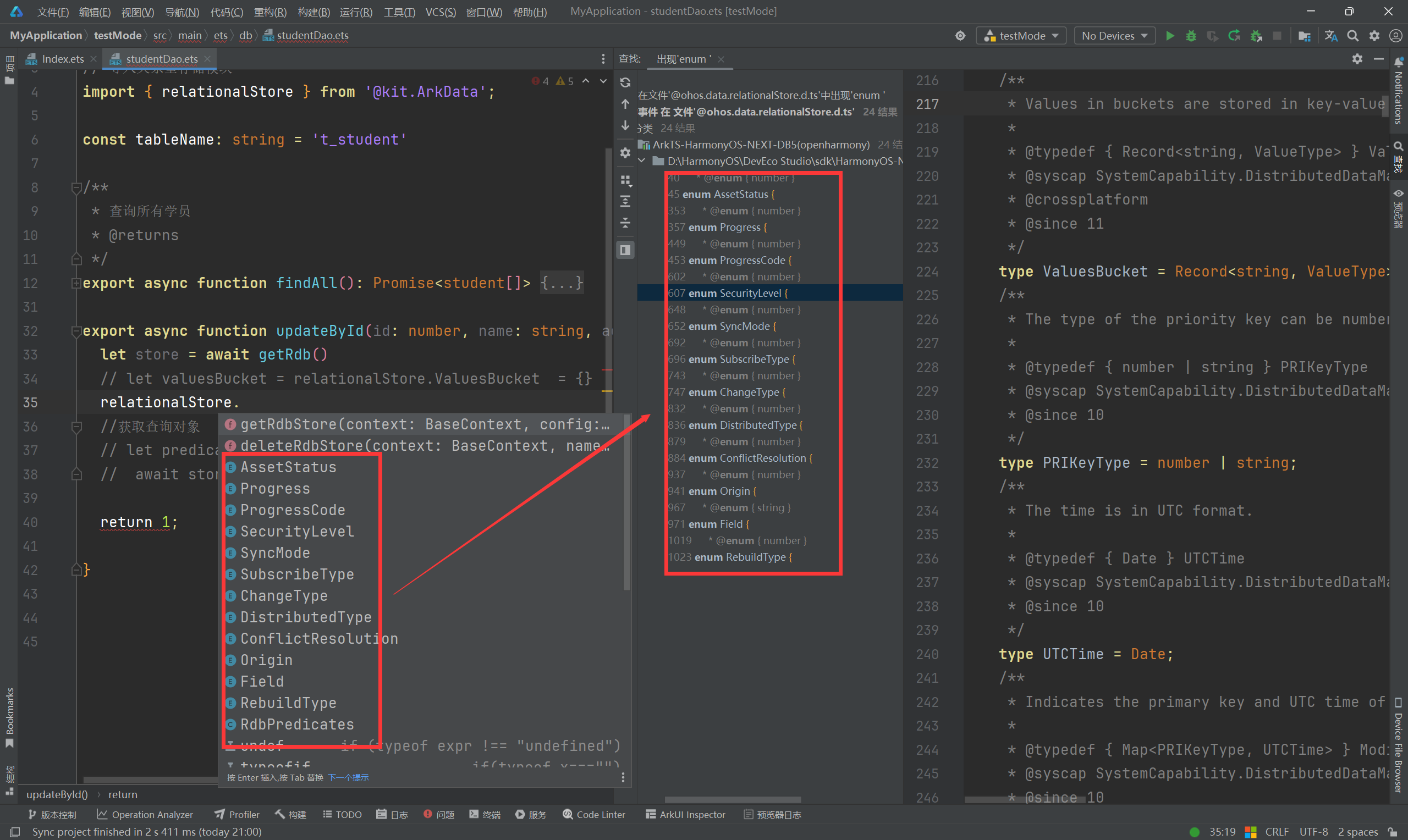Screen dimensions: 1408x840
Task: Collapse the updateById function fold marker
Action: pyautogui.click(x=76, y=331)
